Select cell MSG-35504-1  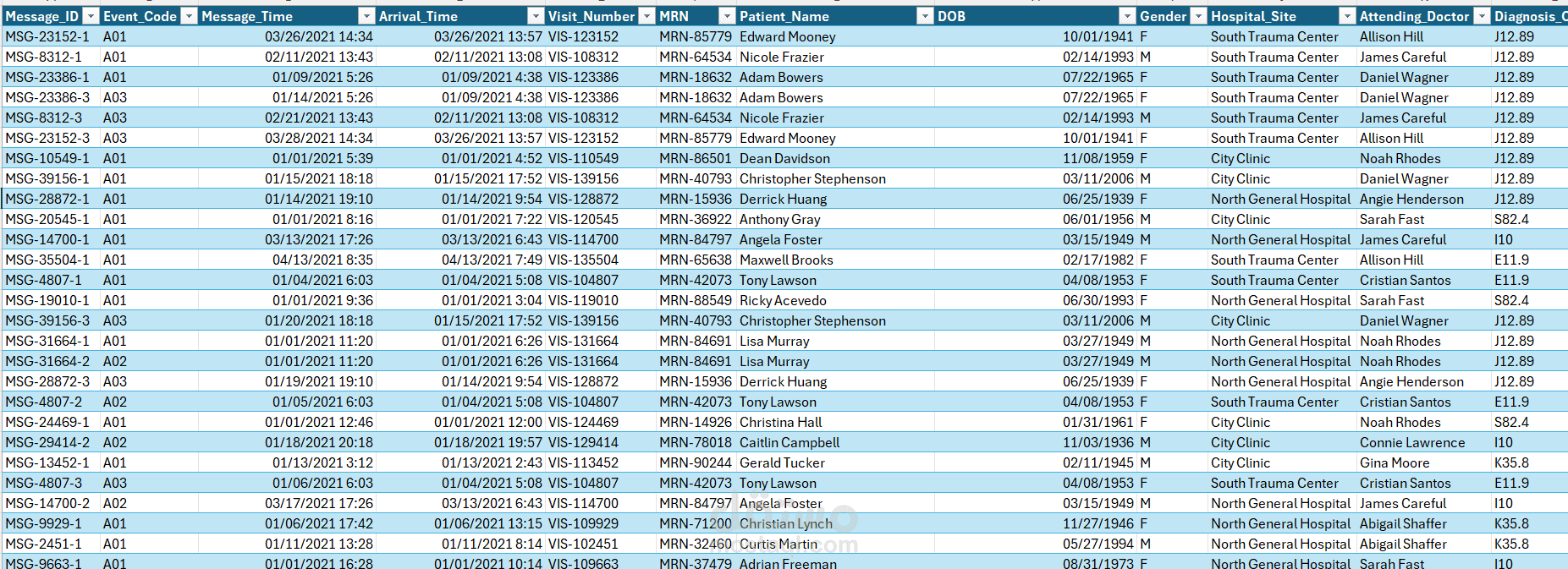click(47, 260)
